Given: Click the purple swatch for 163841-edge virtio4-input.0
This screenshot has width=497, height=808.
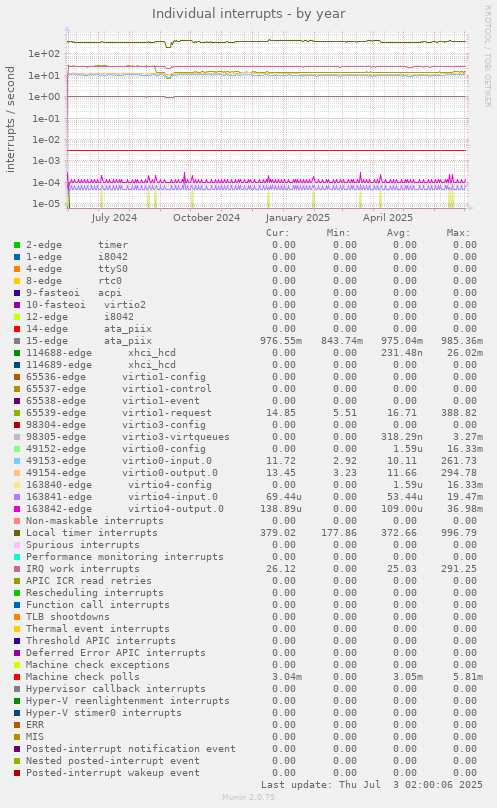Looking at the screenshot, I should [17, 497].
